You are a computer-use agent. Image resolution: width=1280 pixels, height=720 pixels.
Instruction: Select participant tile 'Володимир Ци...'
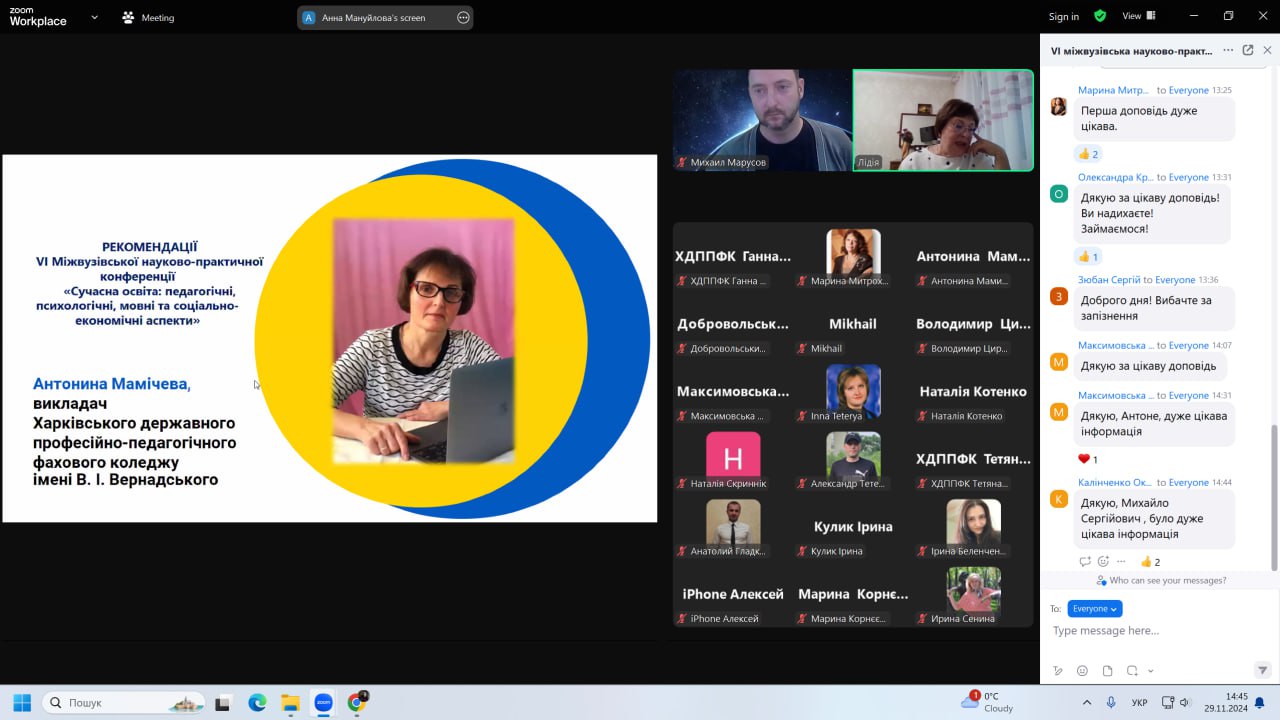pyautogui.click(x=973, y=326)
